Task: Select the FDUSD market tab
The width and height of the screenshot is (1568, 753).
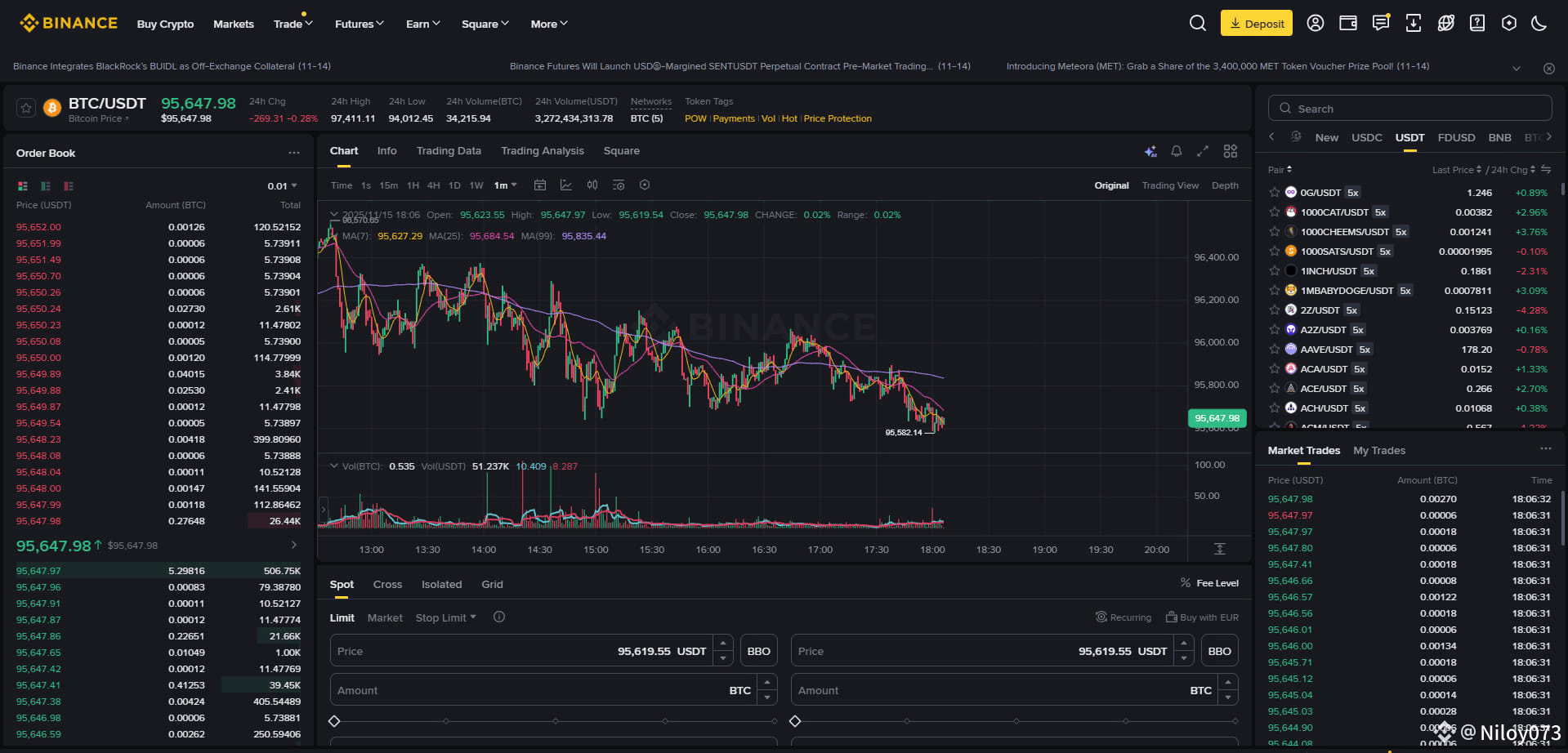Action: click(1456, 137)
